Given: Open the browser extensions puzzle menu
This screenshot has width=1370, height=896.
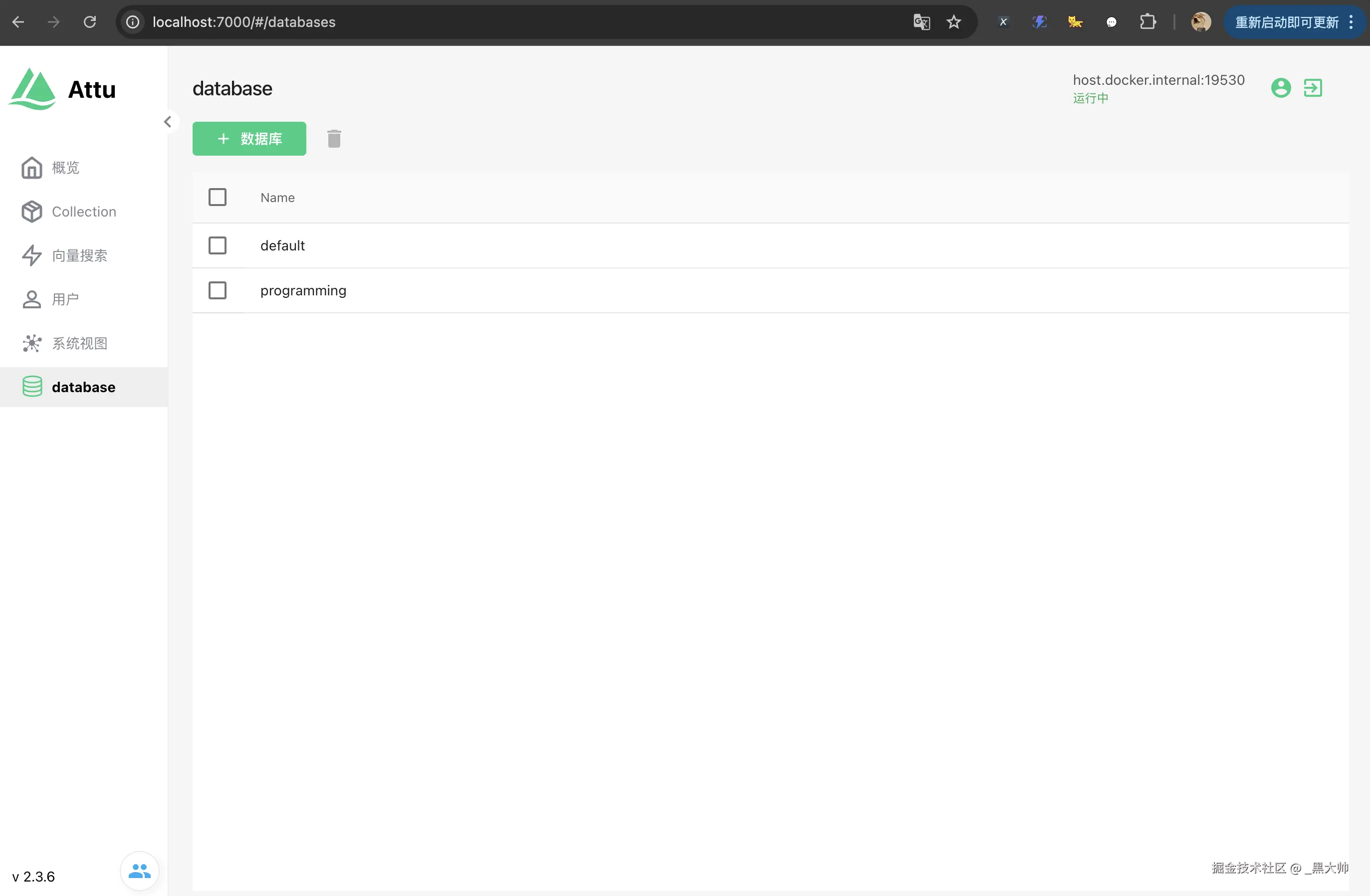Looking at the screenshot, I should point(1147,22).
